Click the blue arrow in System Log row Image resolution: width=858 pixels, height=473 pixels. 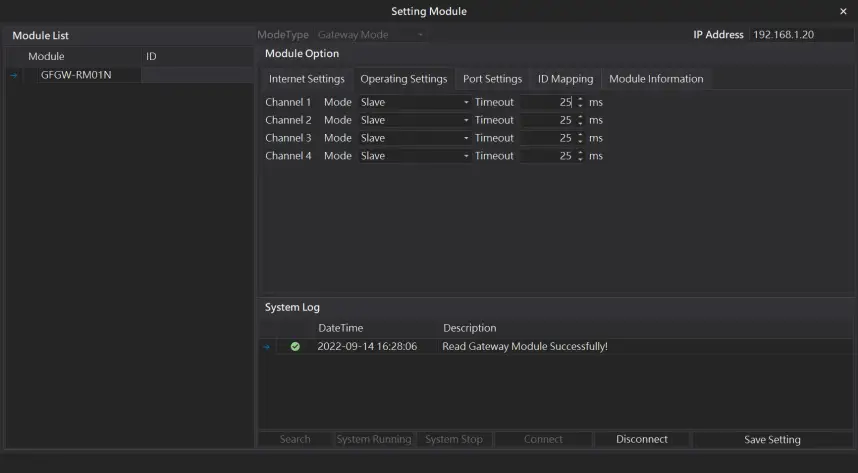pos(266,347)
